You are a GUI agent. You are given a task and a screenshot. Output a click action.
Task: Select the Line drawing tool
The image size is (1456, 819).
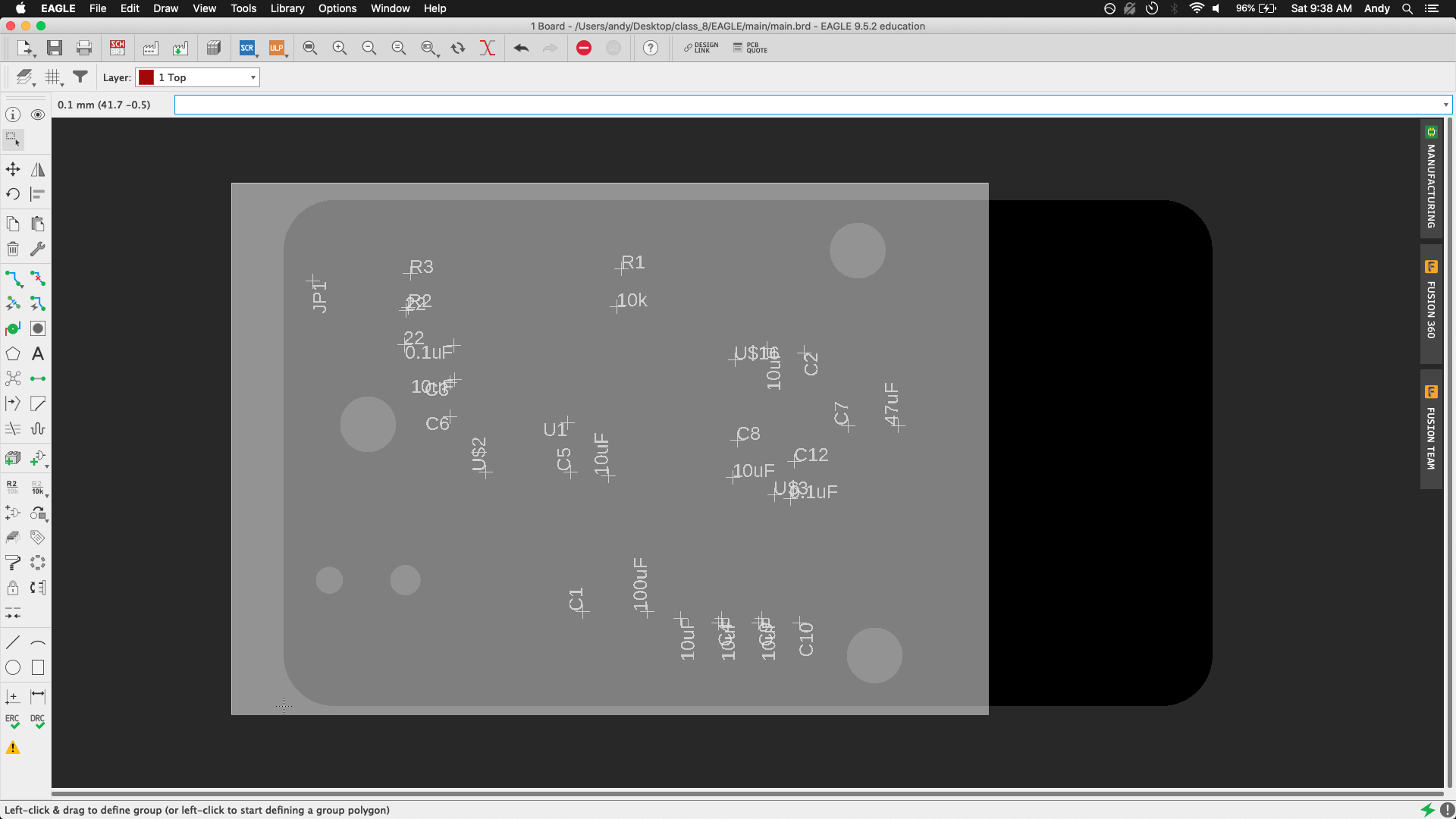point(13,642)
